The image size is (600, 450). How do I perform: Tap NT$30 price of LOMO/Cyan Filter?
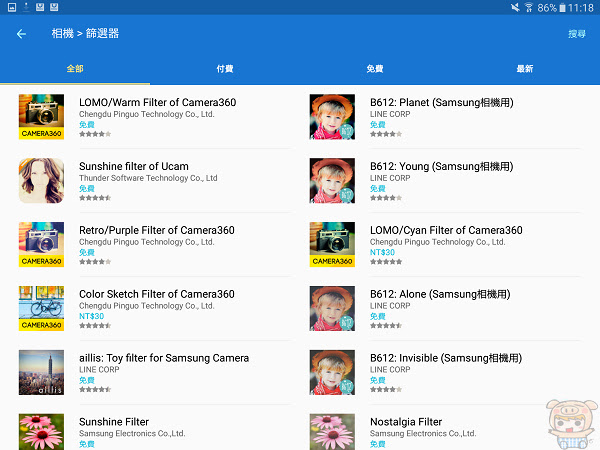click(382, 252)
